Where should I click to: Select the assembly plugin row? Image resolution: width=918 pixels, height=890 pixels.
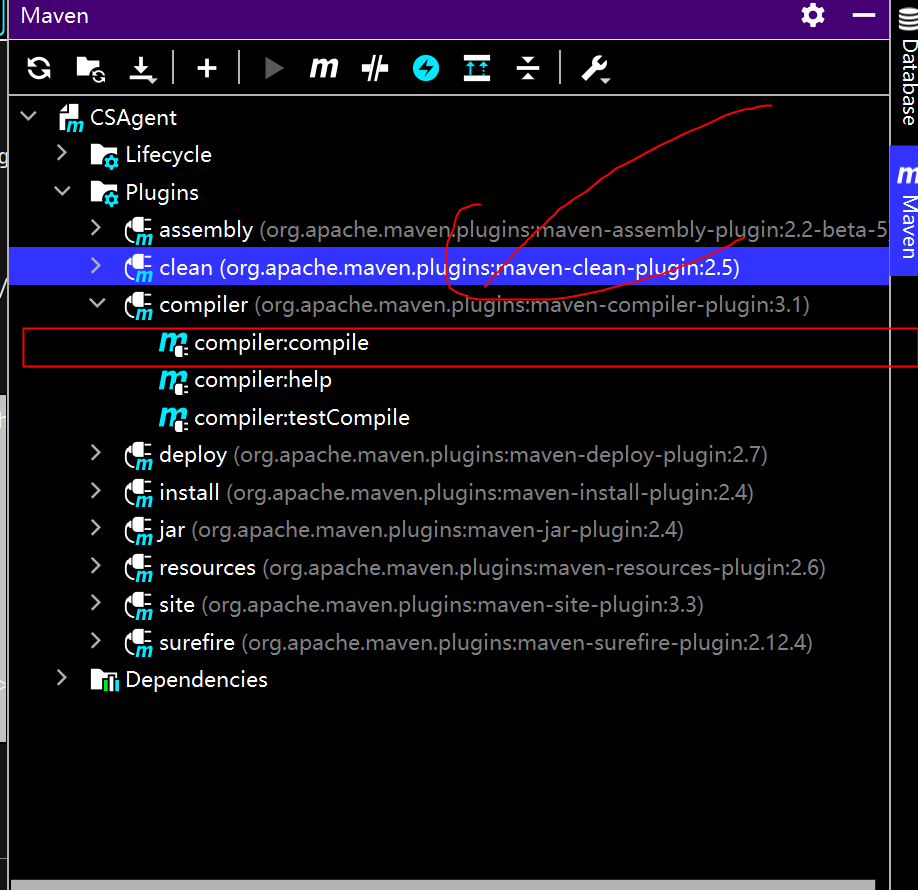coord(449,230)
